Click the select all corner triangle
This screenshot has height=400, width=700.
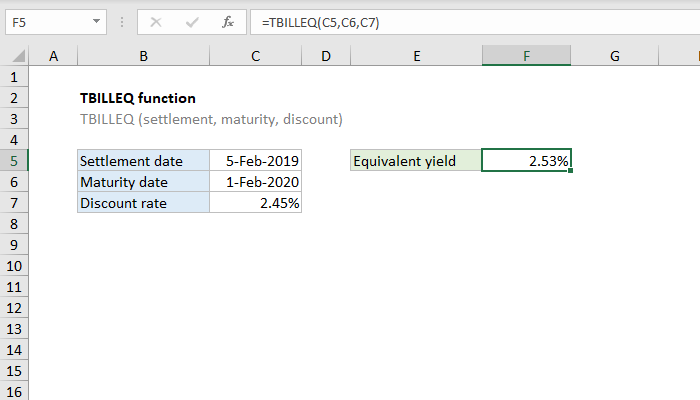tap(18, 56)
